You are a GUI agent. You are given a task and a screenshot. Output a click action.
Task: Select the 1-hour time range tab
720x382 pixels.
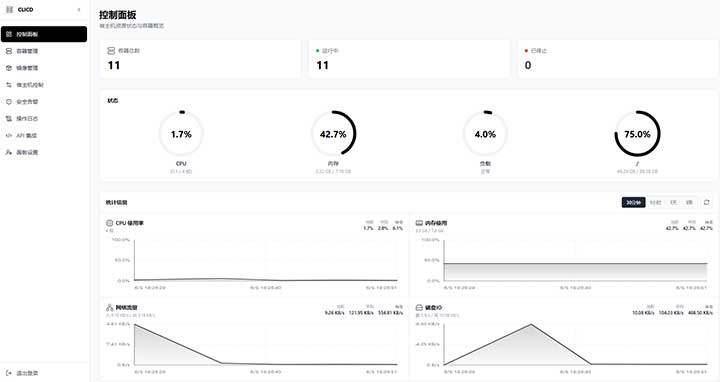click(x=655, y=202)
